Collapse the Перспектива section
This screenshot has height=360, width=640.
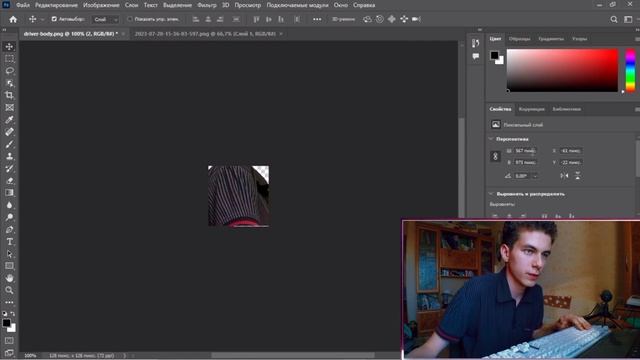(x=491, y=139)
